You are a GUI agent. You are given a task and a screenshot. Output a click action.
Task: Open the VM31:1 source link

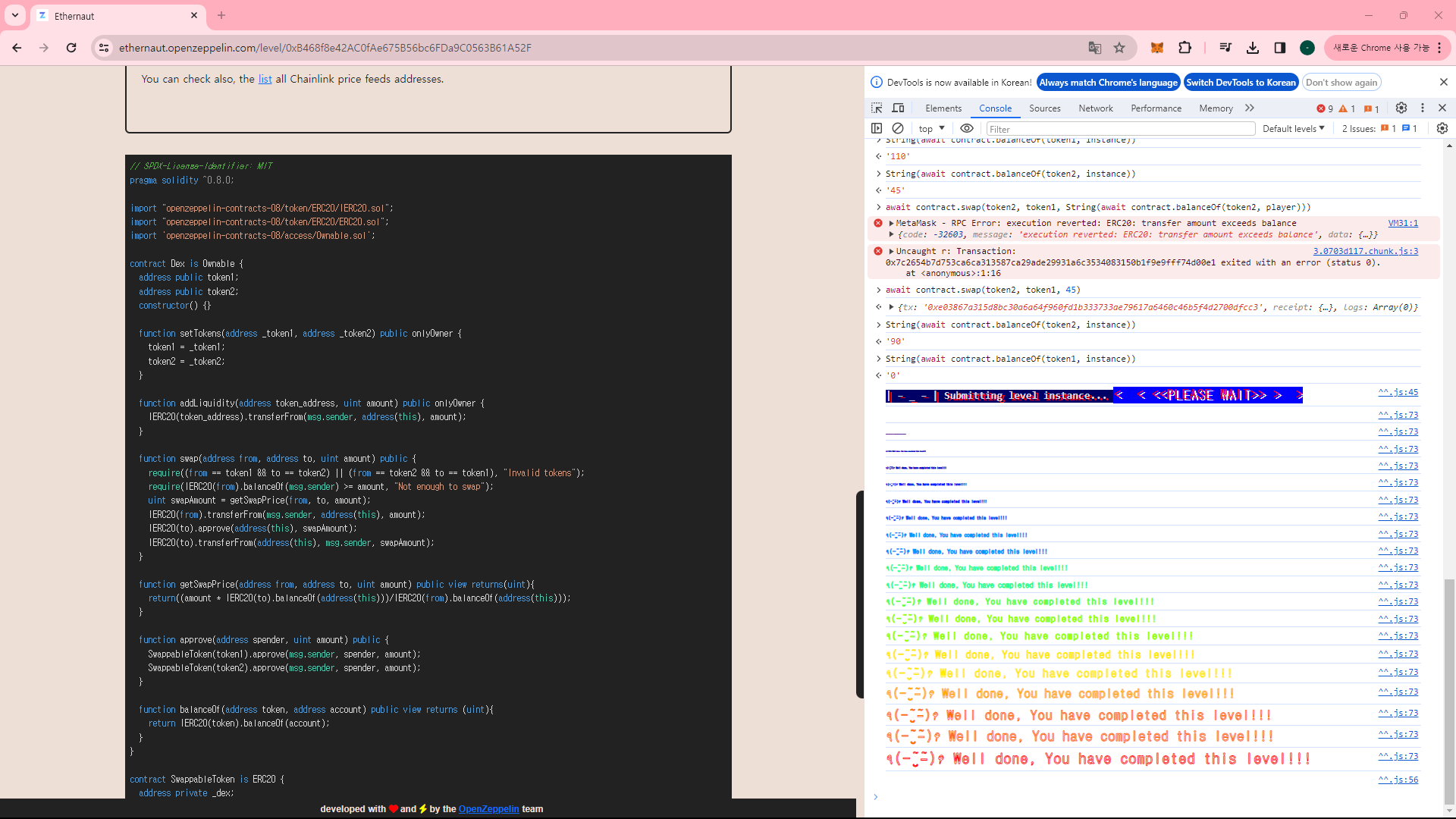[x=1403, y=223]
